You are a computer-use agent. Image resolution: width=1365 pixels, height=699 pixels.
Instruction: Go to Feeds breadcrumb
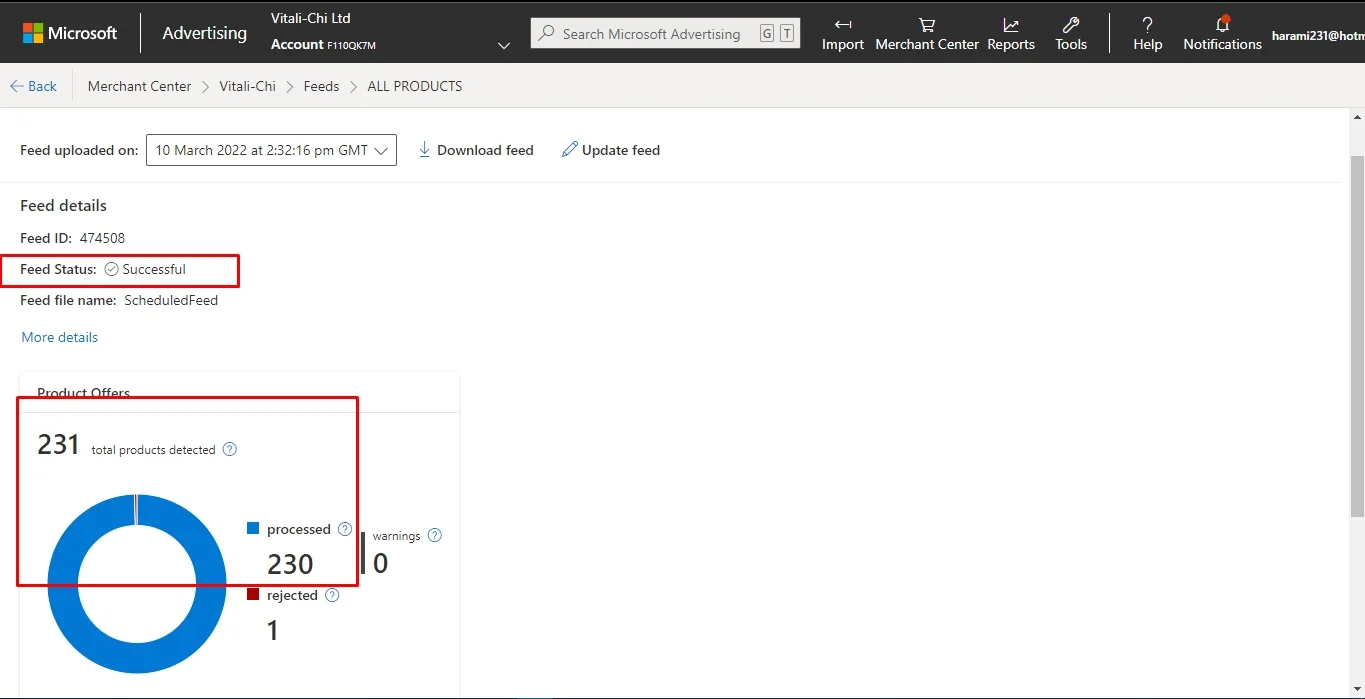point(321,86)
